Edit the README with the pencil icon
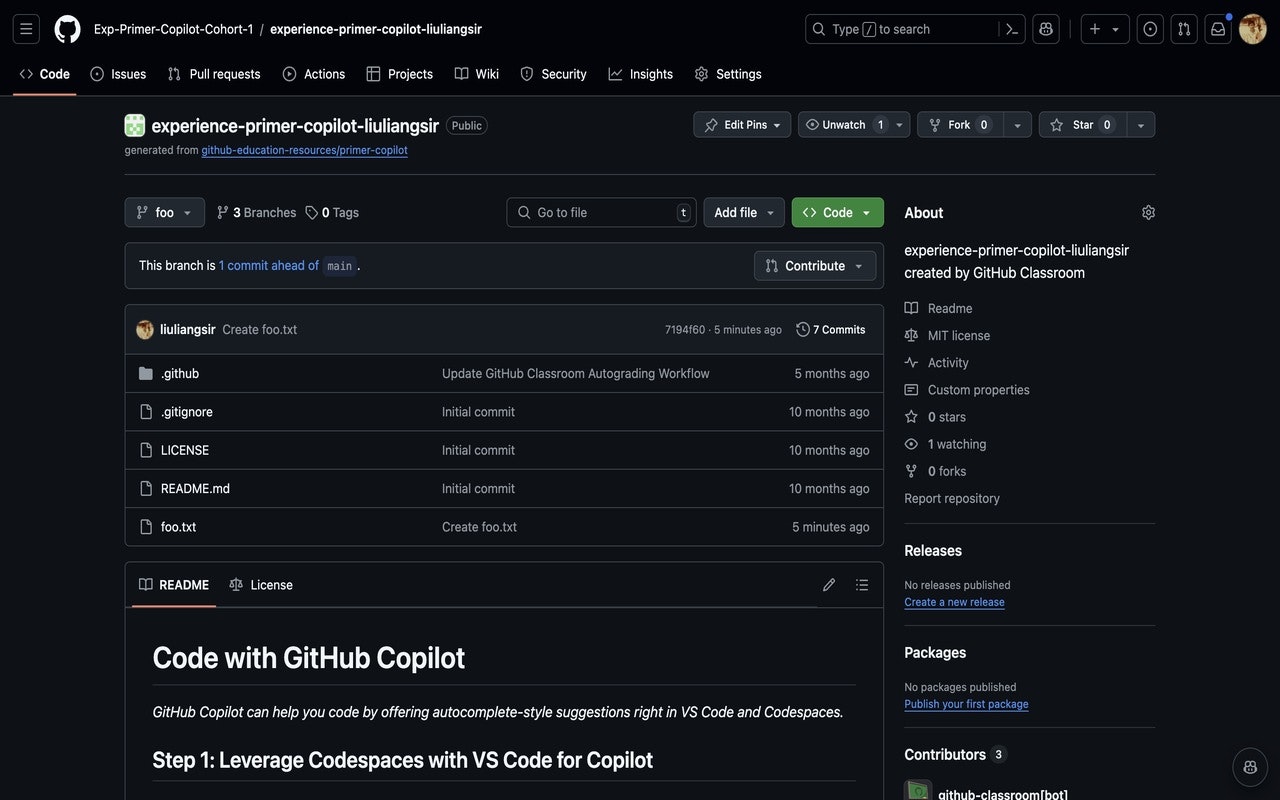 click(x=829, y=585)
